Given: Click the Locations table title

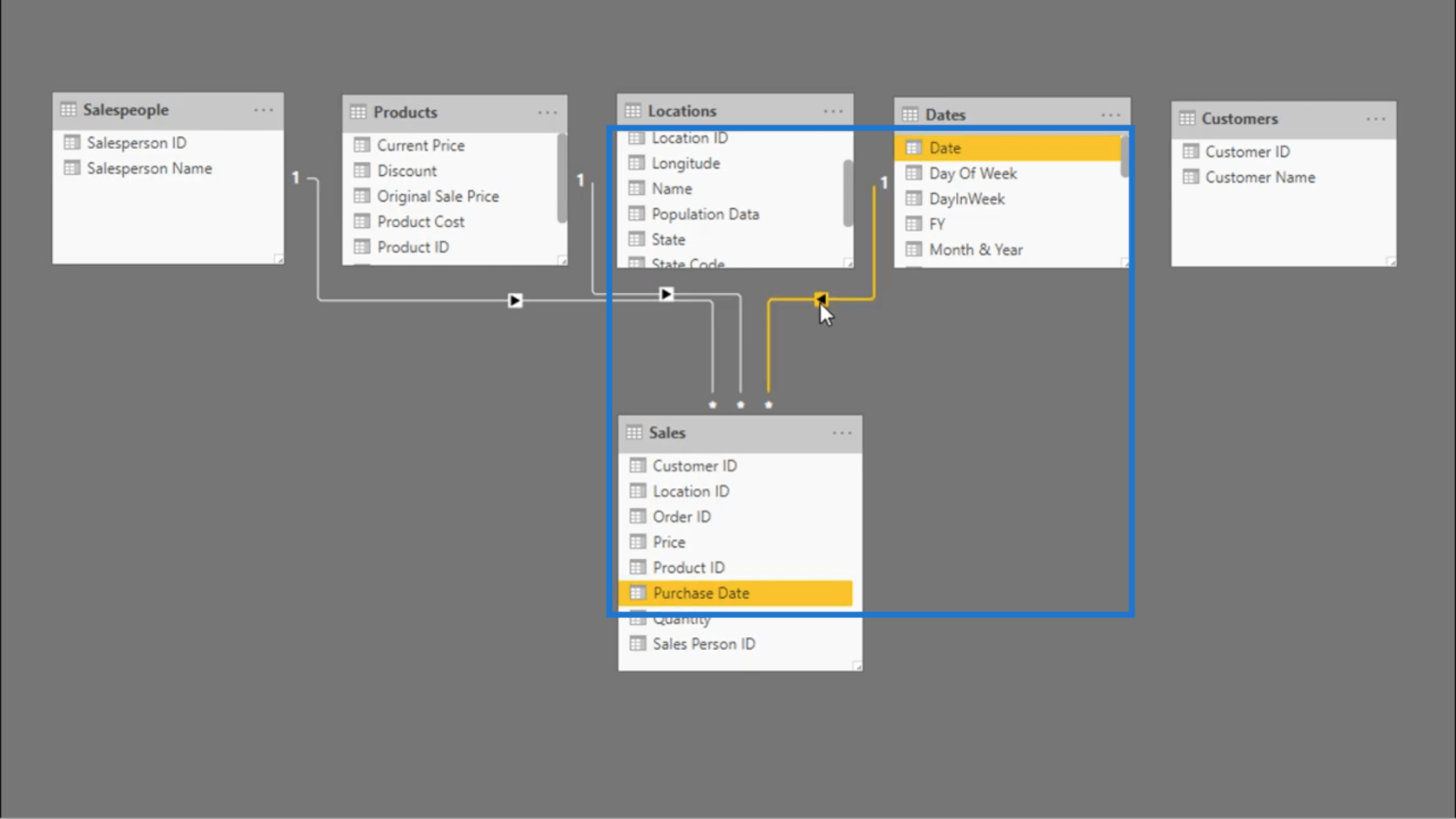Looking at the screenshot, I should [682, 111].
